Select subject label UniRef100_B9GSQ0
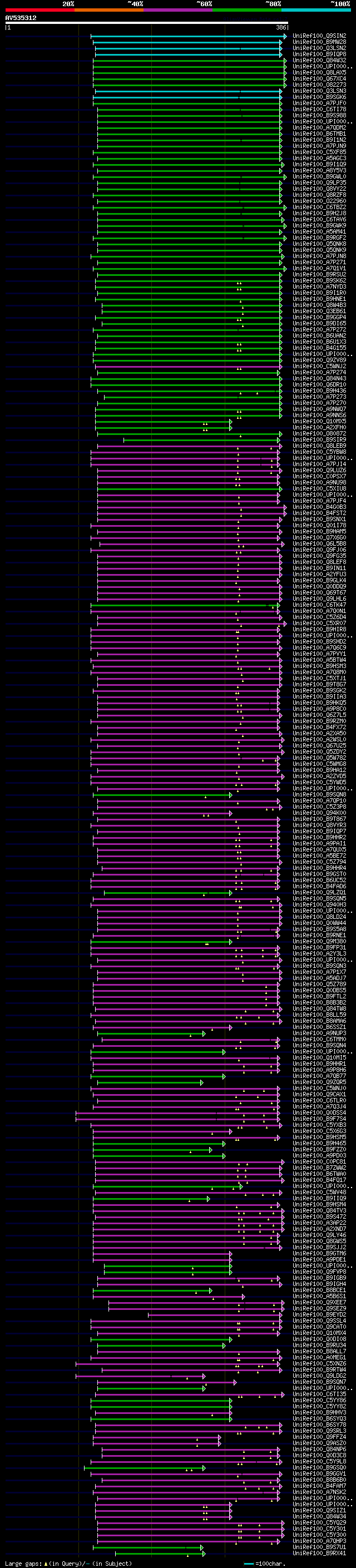This screenshot has height=1568, width=356. (319, 1467)
